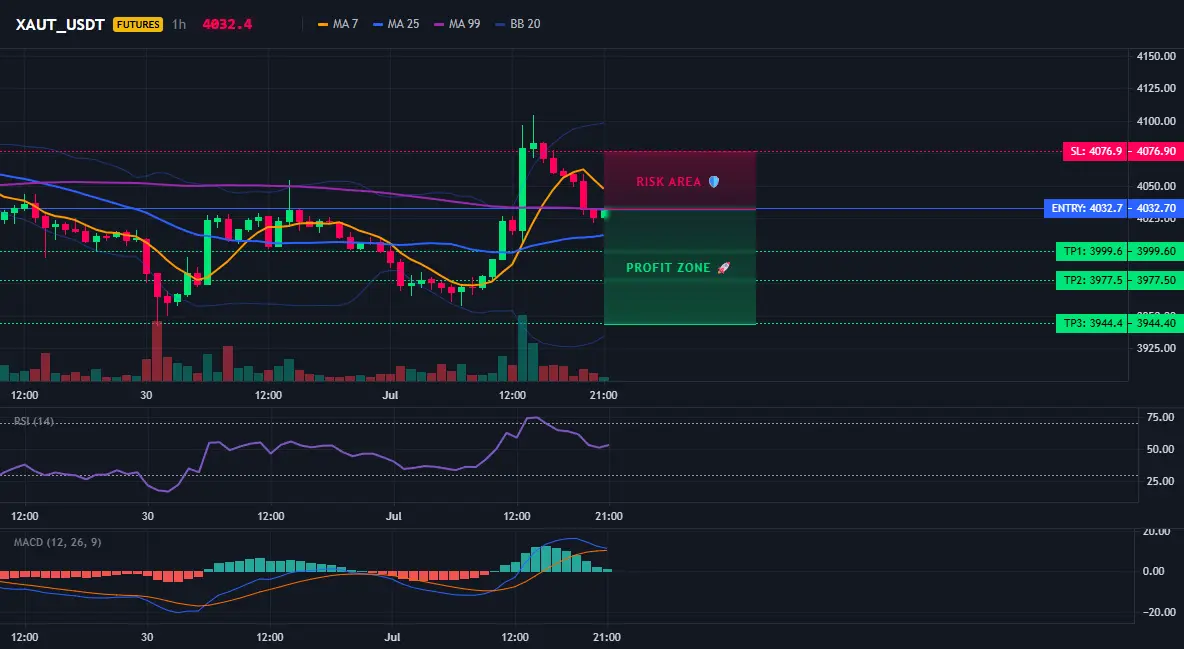Click the 3977.50 price axis tag
Image resolution: width=1184 pixels, height=649 pixels.
(1155, 280)
